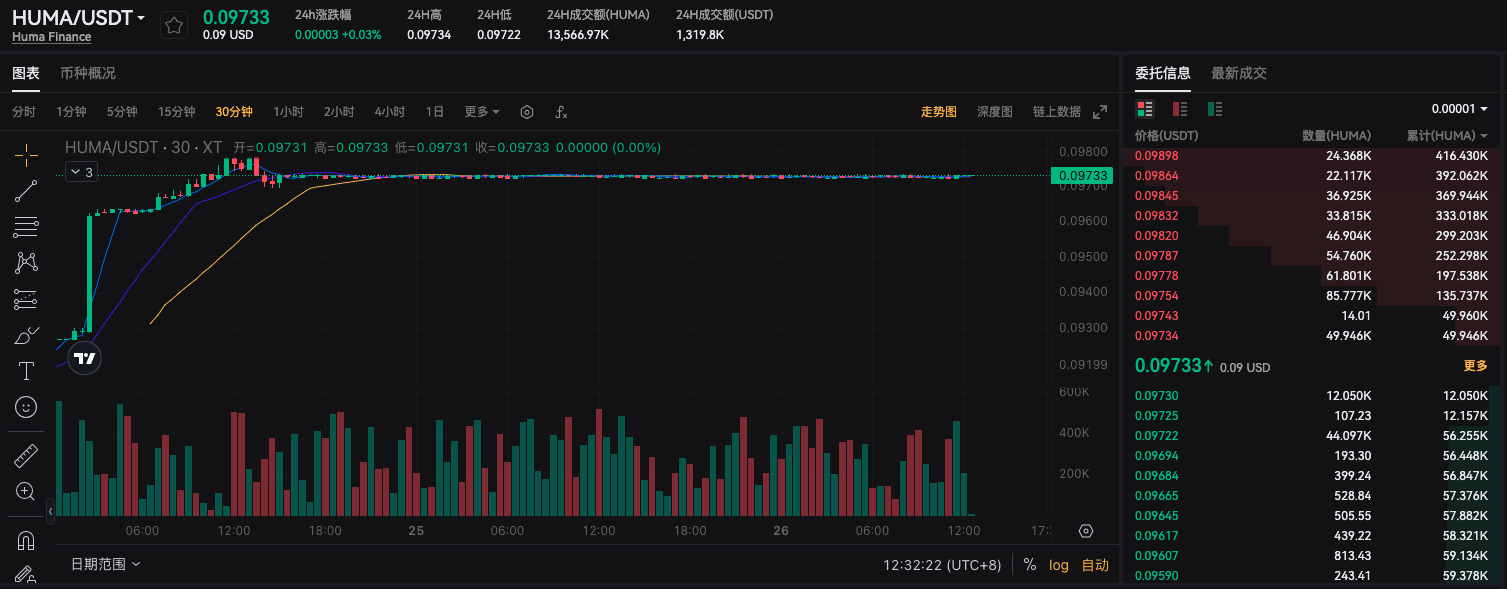Viewport: 1507px width, 589px height.
Task: Activate the magnet snapping tool
Action: click(25, 540)
